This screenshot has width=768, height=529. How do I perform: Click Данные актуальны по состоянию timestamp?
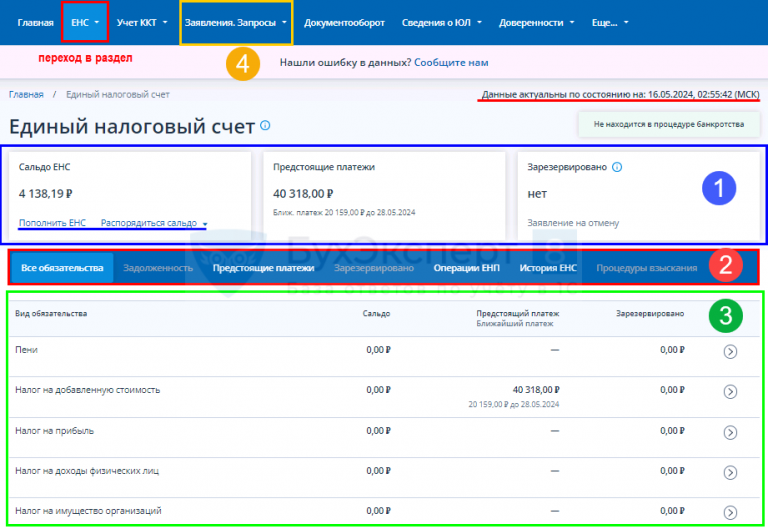[621, 95]
